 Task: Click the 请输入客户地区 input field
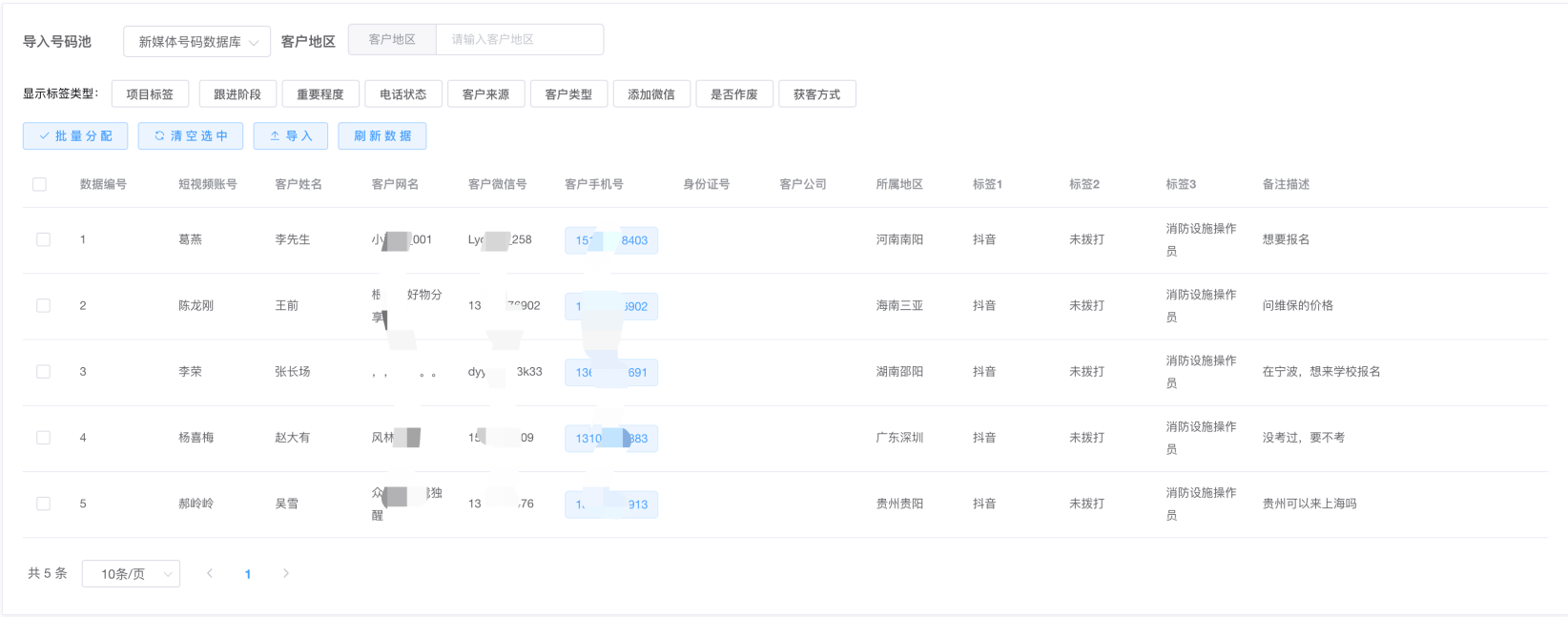(519, 40)
